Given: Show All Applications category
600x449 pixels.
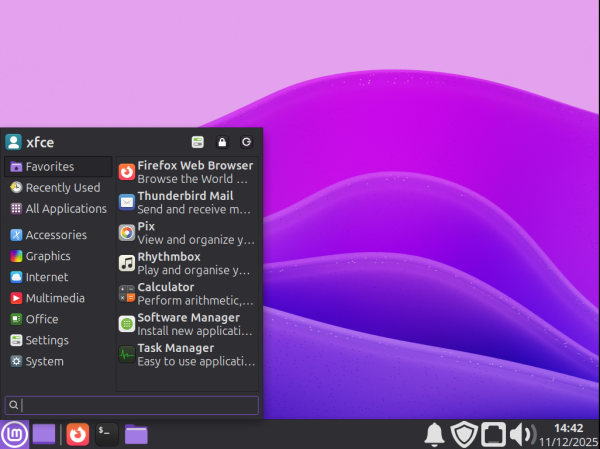Looking at the screenshot, I should [x=58, y=209].
